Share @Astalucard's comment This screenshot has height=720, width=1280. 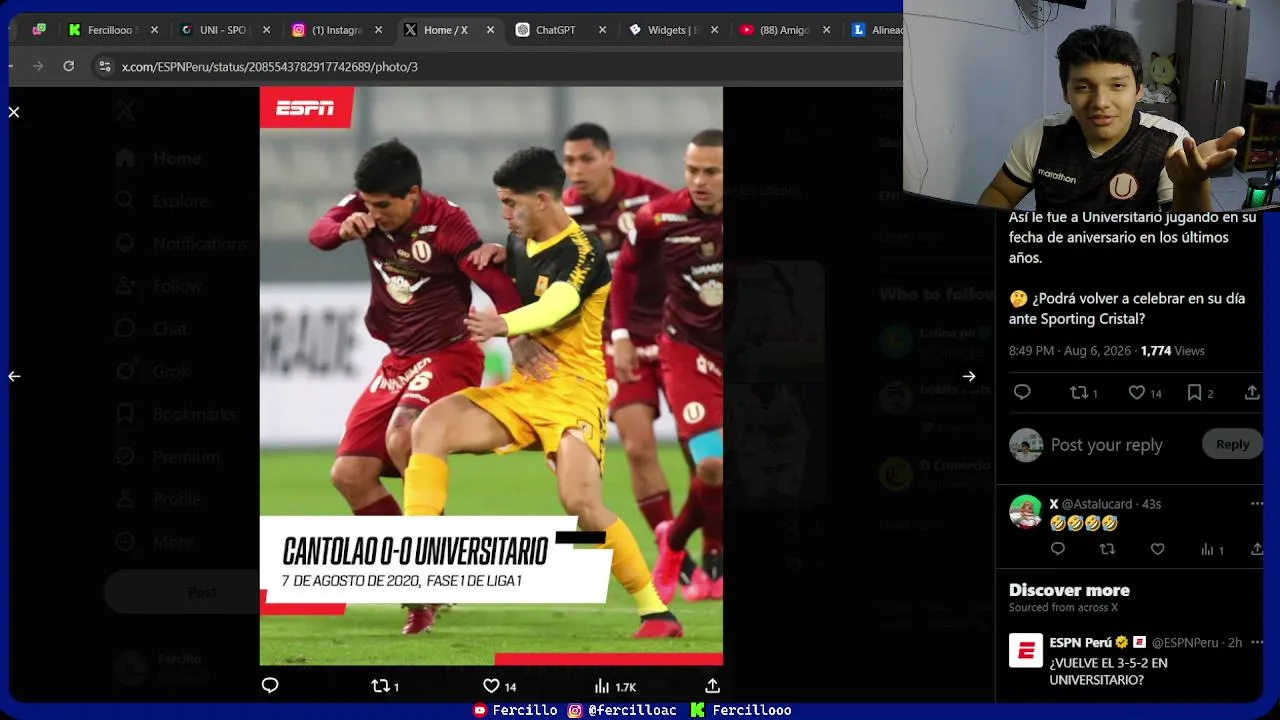tap(1257, 549)
